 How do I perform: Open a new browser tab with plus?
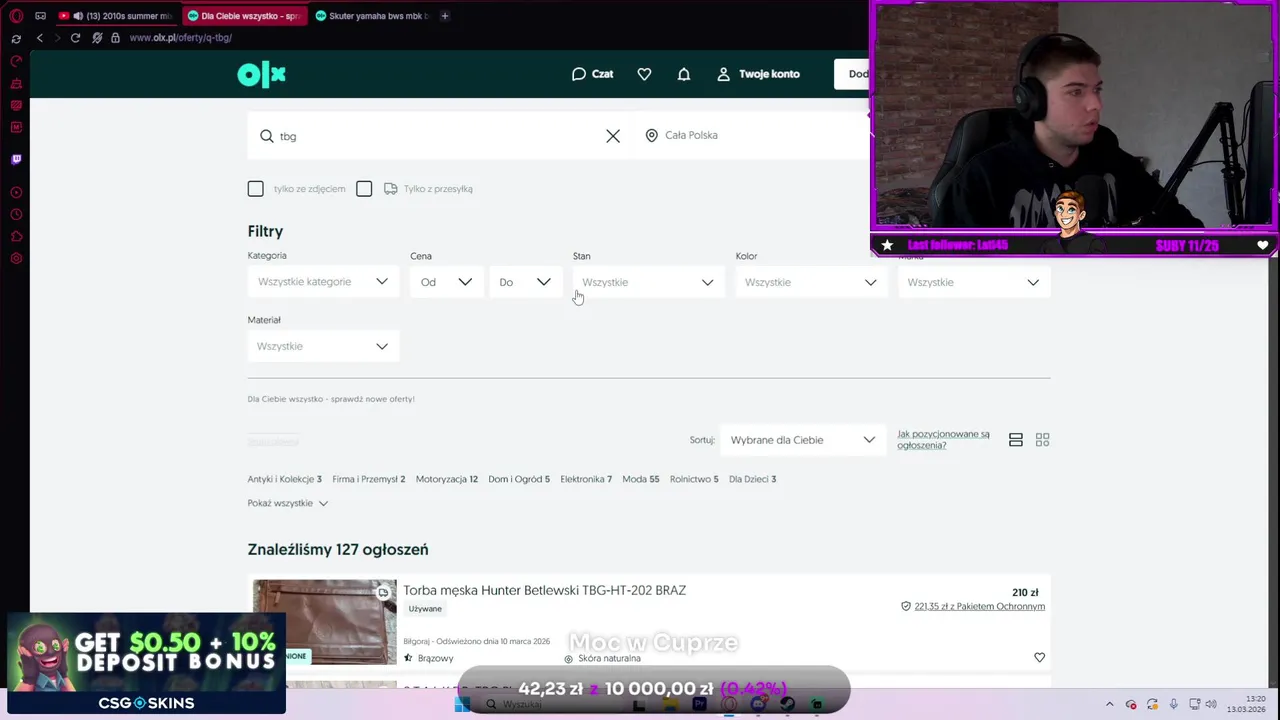pos(445,16)
